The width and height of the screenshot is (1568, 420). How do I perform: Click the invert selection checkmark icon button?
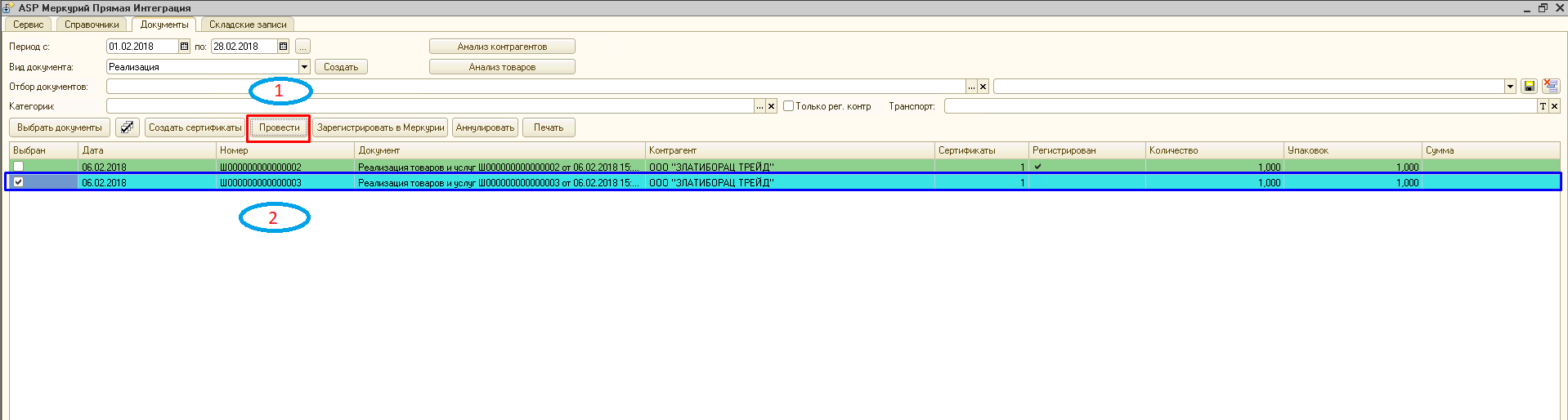coord(127,127)
